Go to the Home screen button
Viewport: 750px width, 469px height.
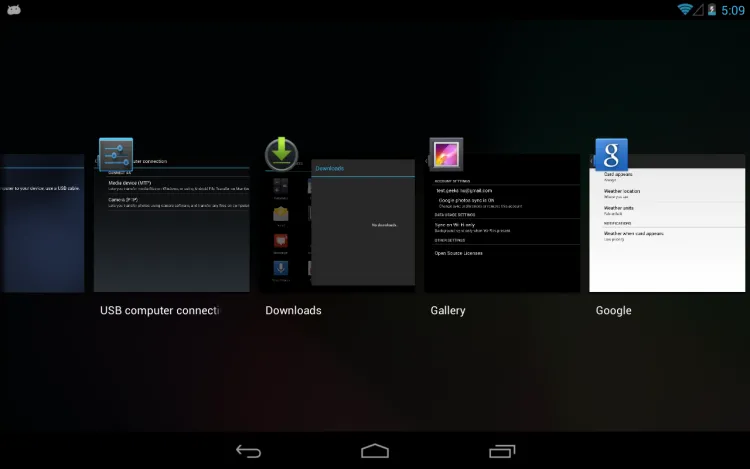tap(375, 451)
